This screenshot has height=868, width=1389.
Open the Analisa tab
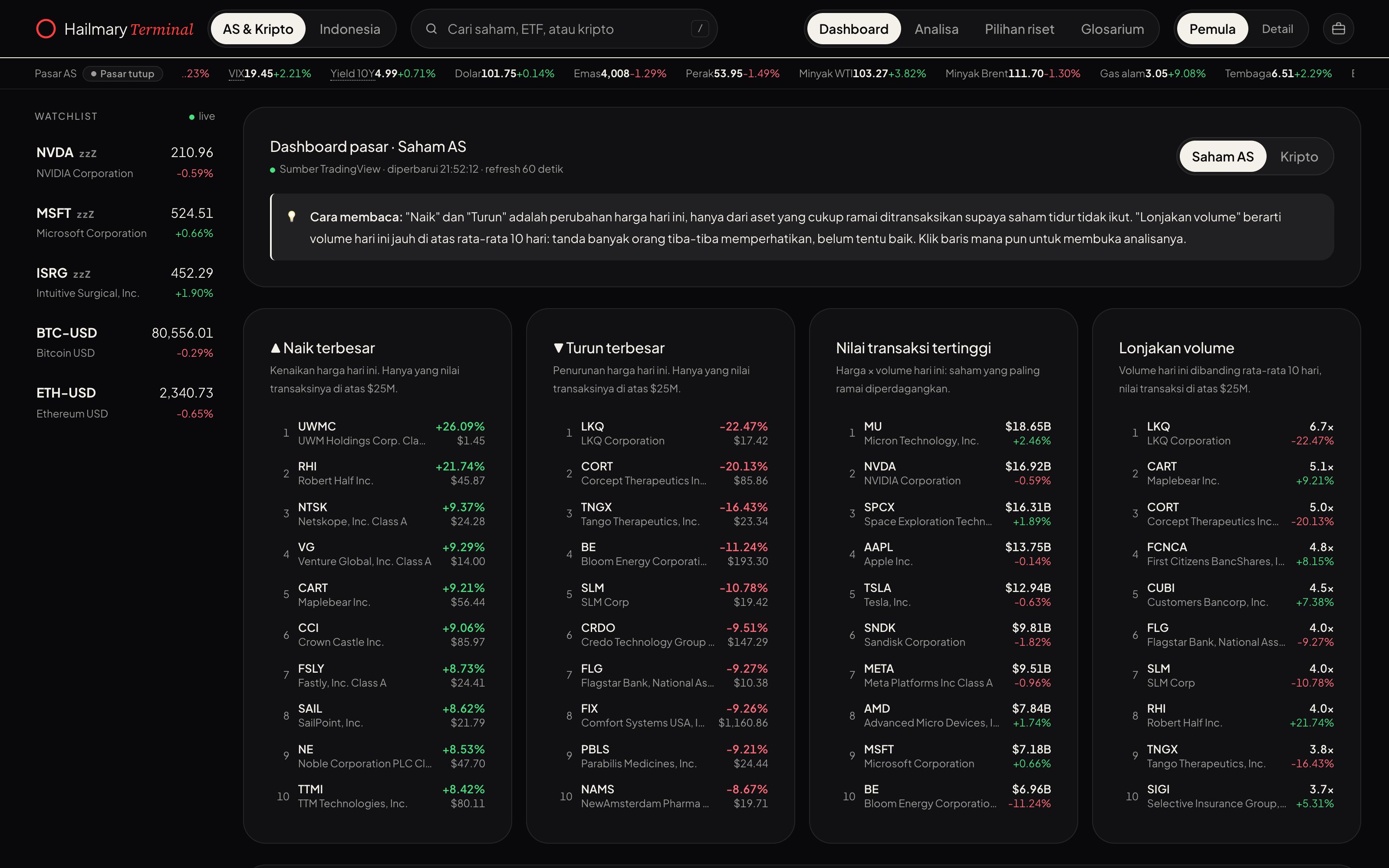pyautogui.click(x=936, y=29)
